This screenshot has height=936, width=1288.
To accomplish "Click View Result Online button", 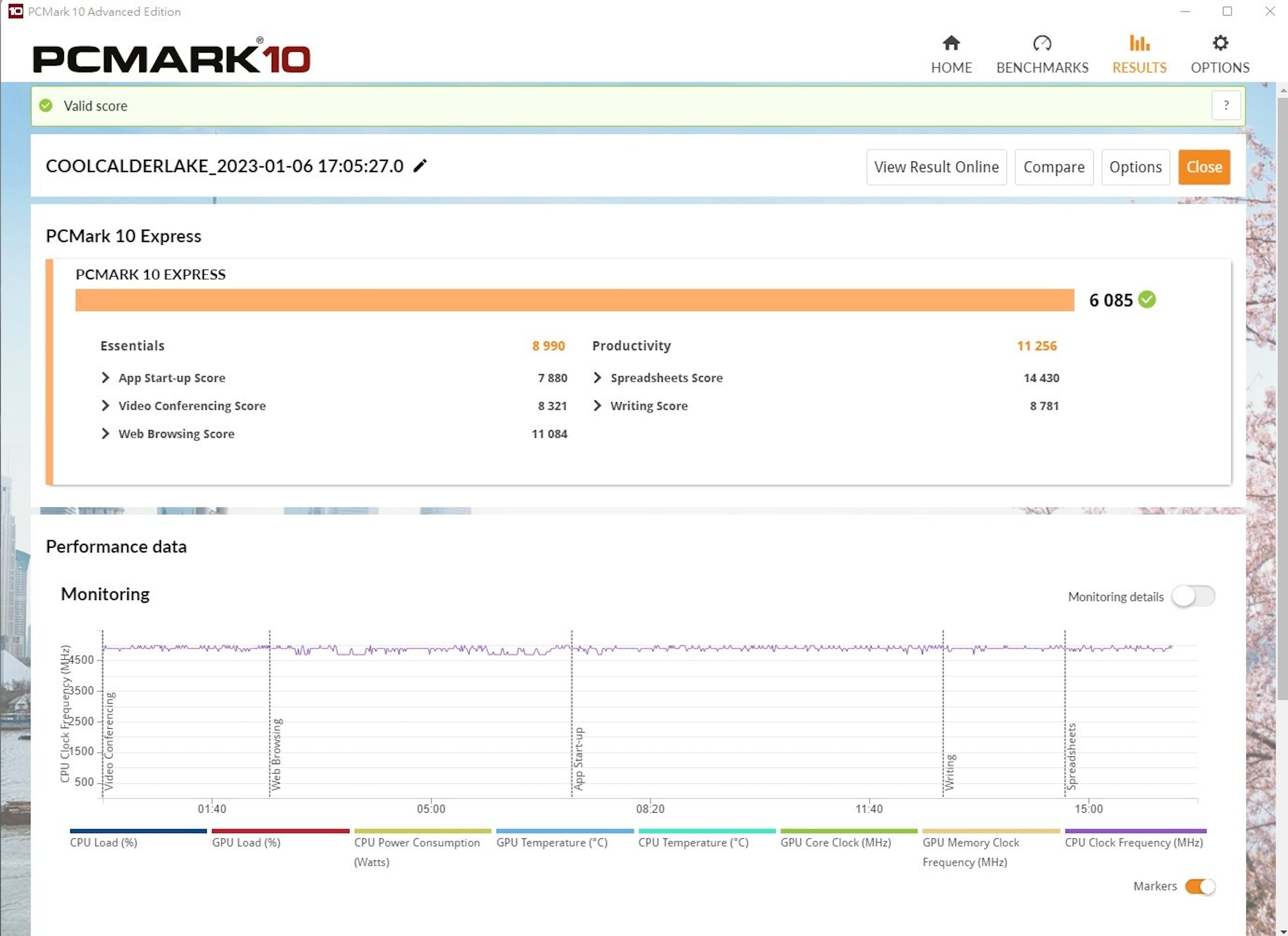I will pos(936,167).
